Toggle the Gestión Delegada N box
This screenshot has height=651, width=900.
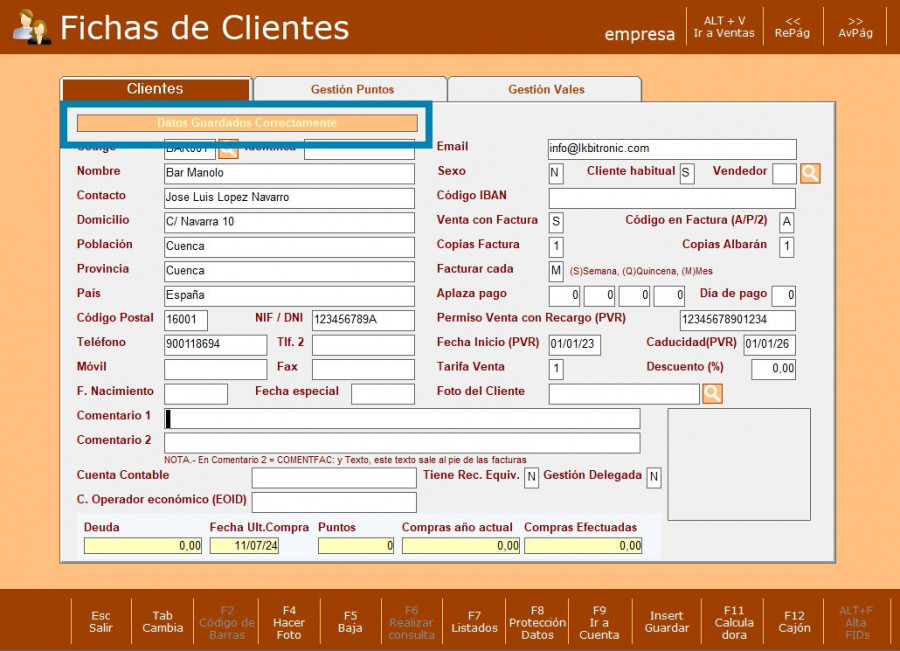(653, 478)
